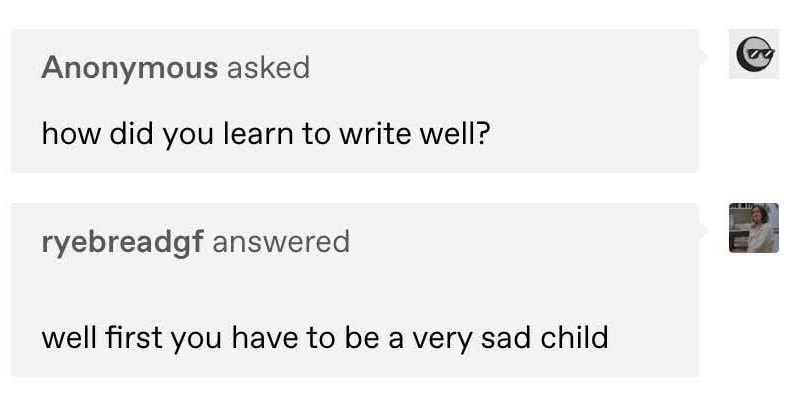Screen dimensions: 788x413
Task: Click the bold Anonymous asker label
Action: point(130,68)
